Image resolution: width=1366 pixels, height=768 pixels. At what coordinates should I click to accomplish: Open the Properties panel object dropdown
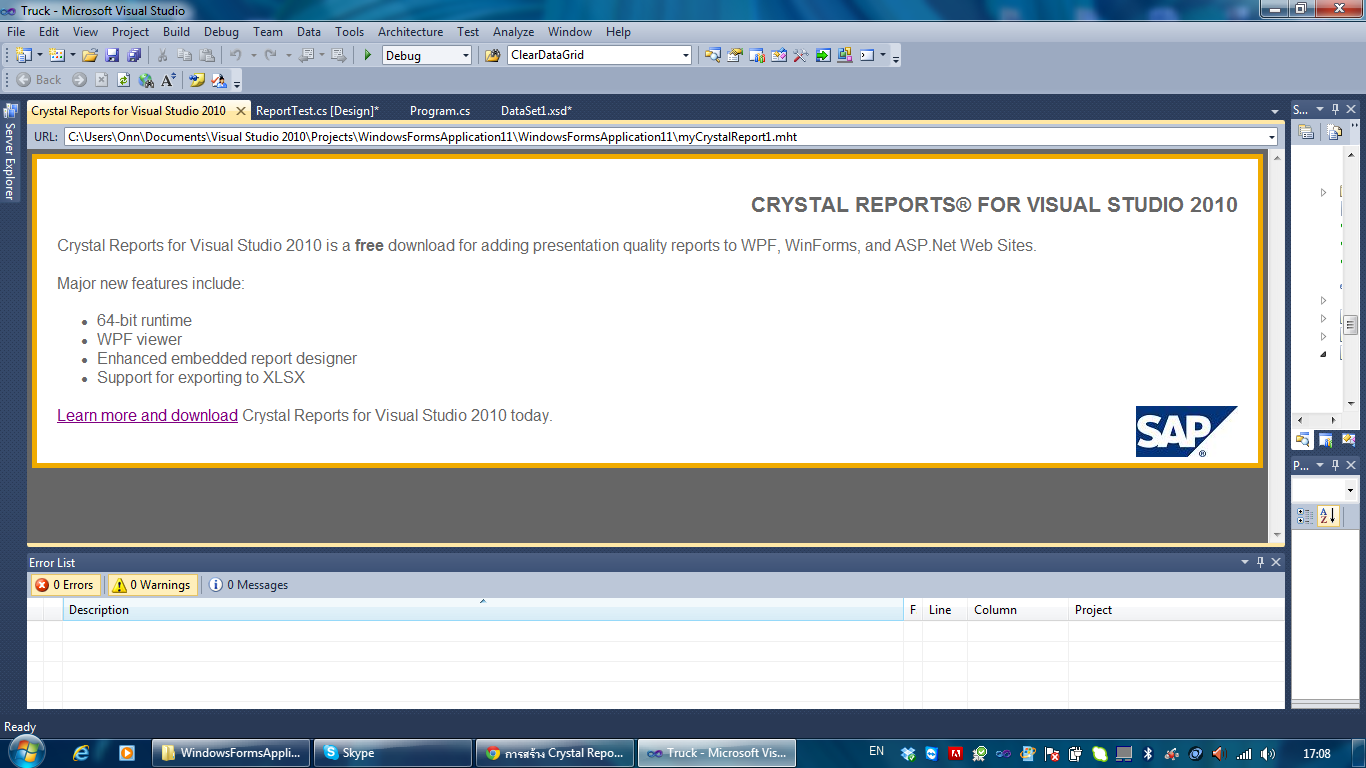pyautogui.click(x=1350, y=491)
